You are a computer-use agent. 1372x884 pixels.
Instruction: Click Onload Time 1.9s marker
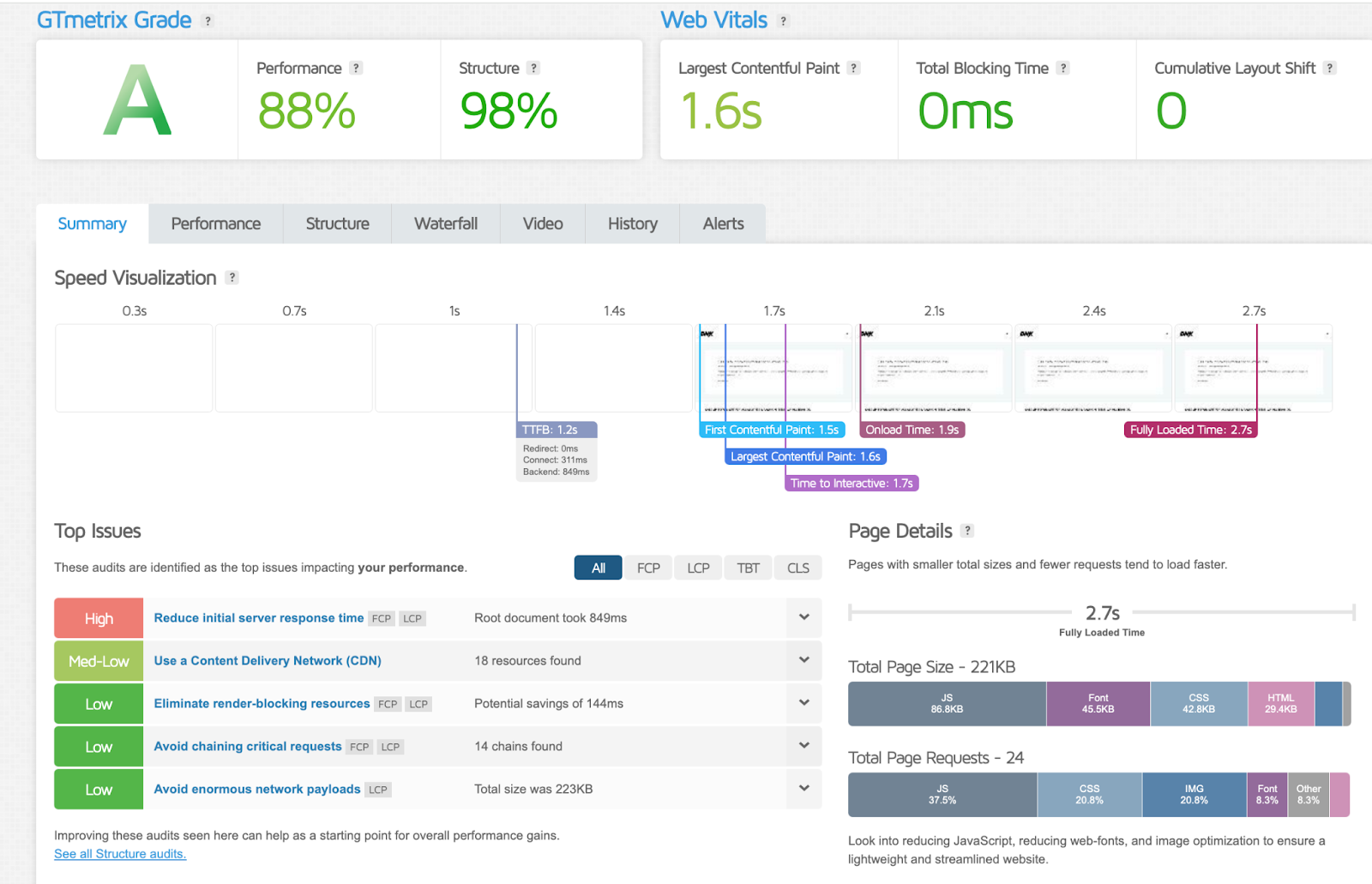(912, 430)
